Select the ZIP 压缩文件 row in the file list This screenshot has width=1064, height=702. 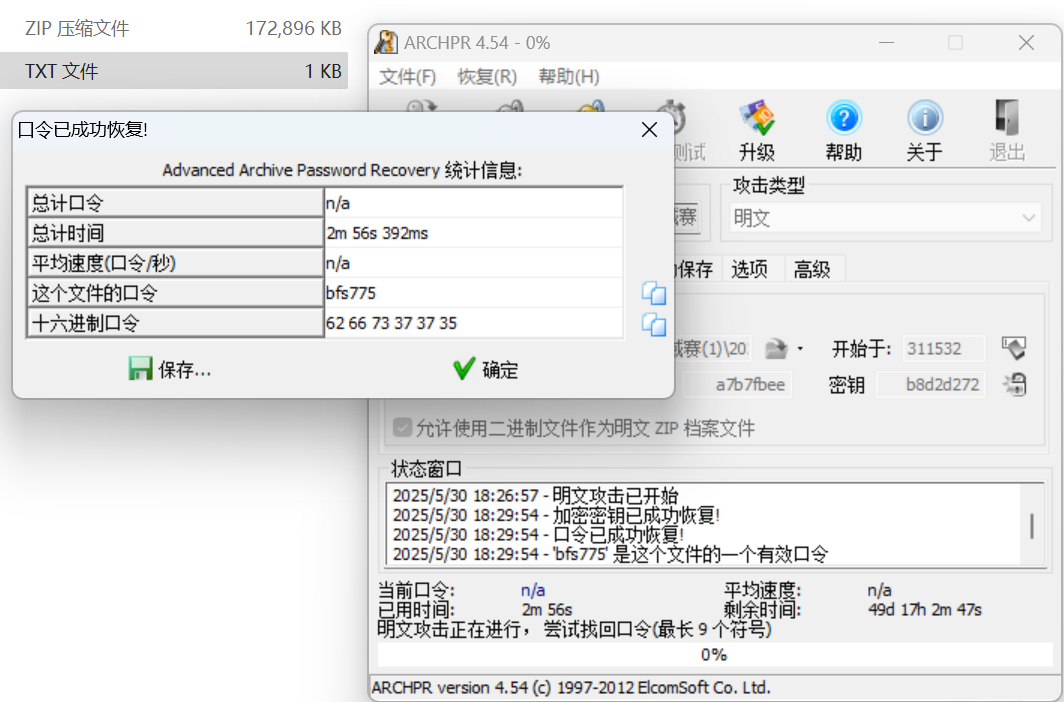tap(174, 28)
